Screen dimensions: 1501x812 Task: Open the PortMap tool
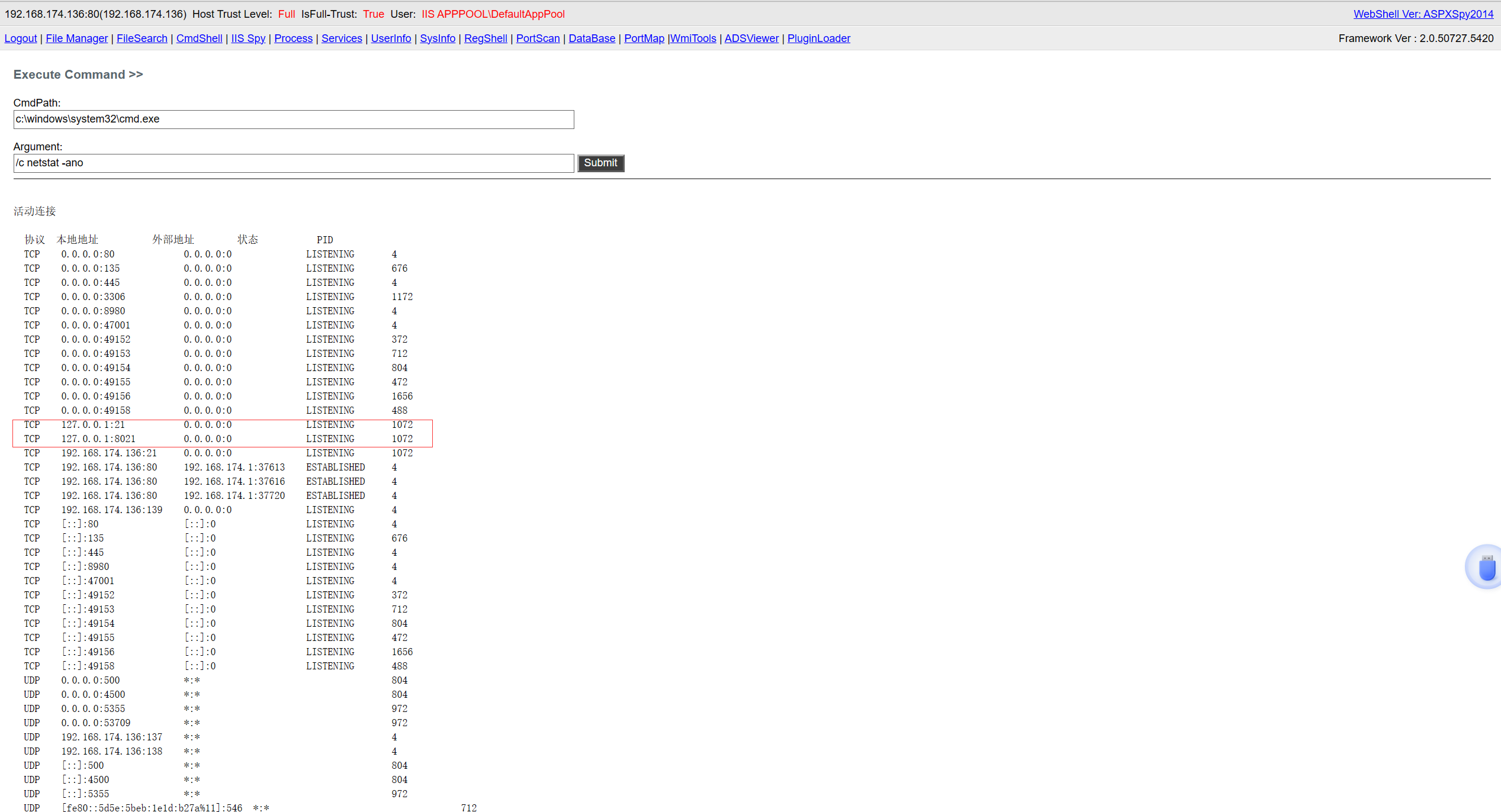644,38
